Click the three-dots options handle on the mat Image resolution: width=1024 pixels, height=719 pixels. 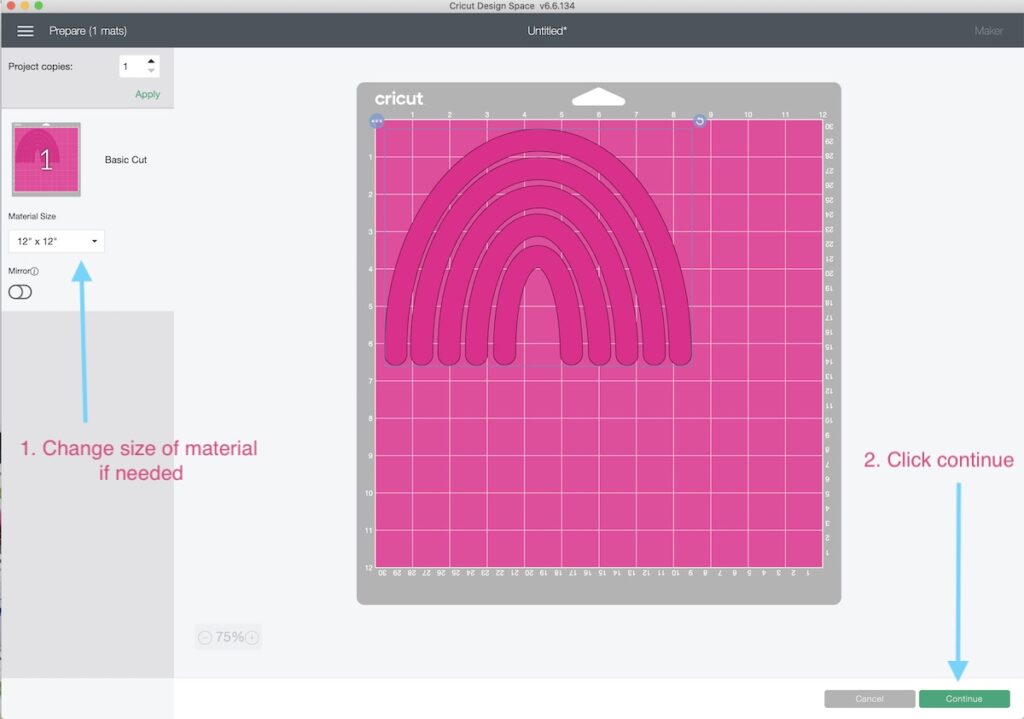tap(377, 121)
